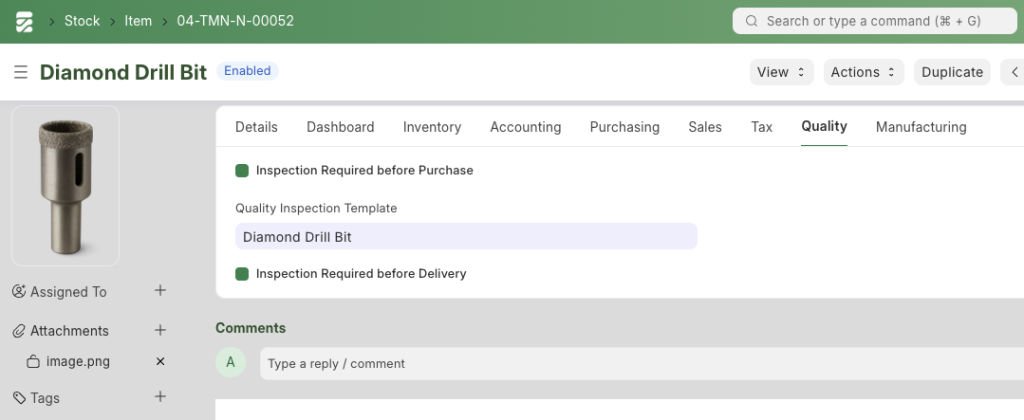
Task: Open Quality Inspection Template field
Action: (466, 236)
